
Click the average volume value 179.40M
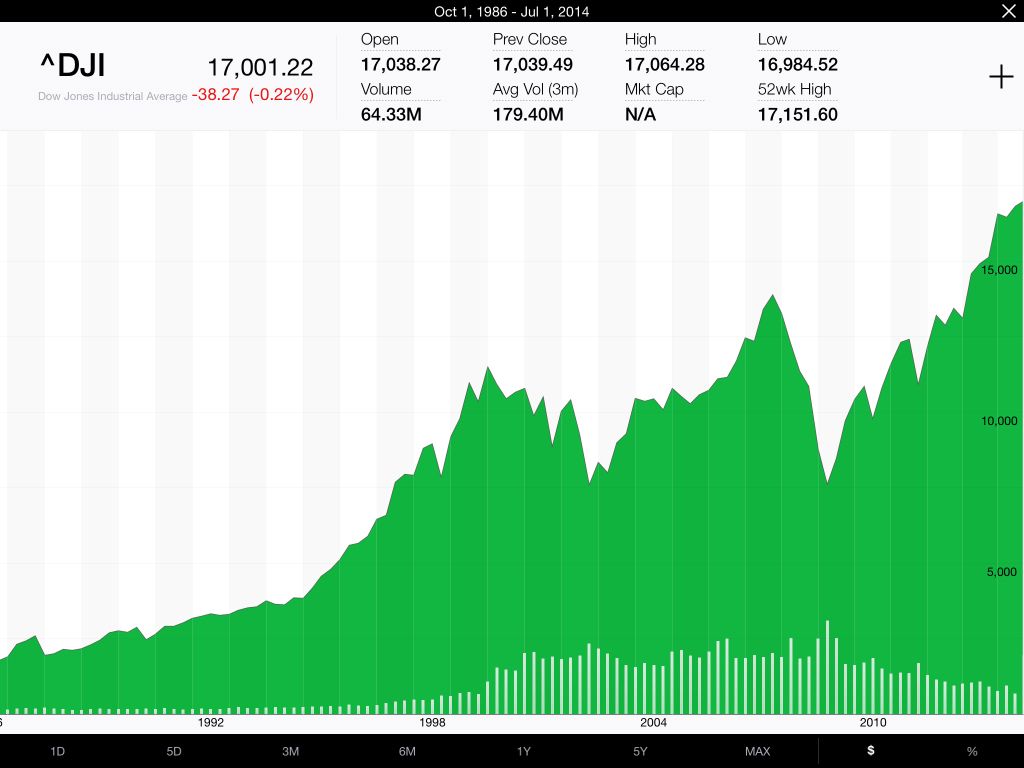point(528,114)
